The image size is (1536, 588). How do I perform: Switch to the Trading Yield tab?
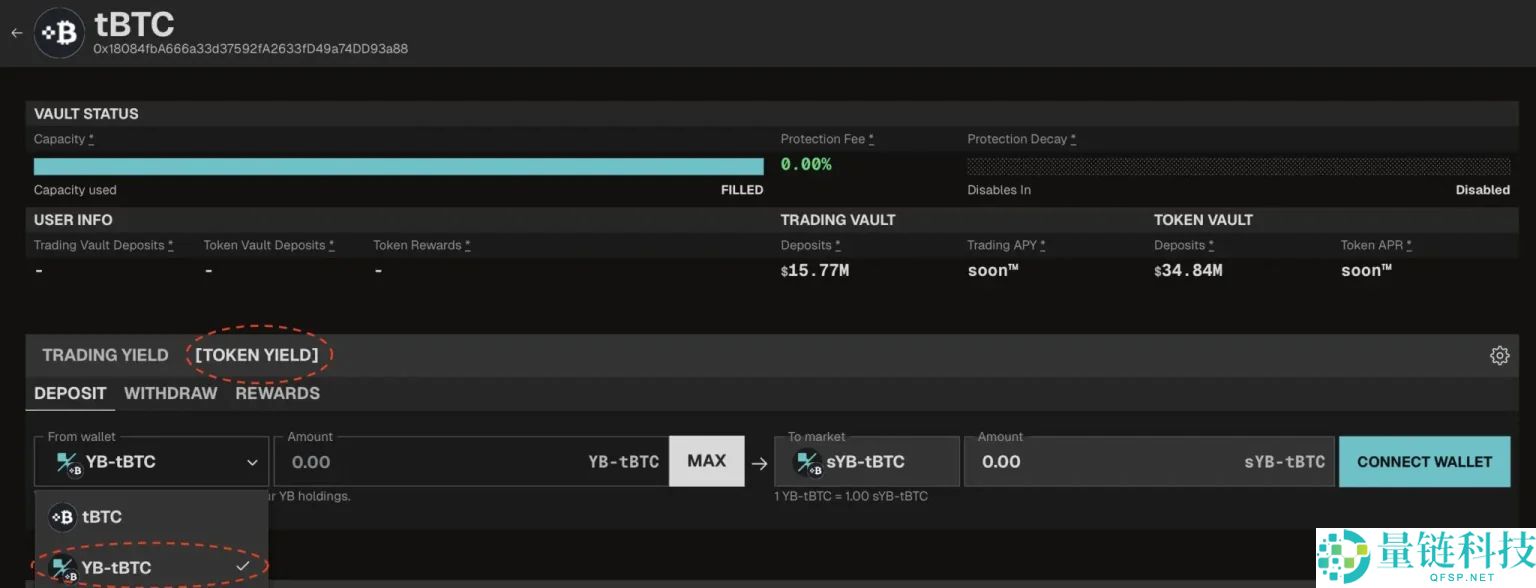(x=105, y=355)
